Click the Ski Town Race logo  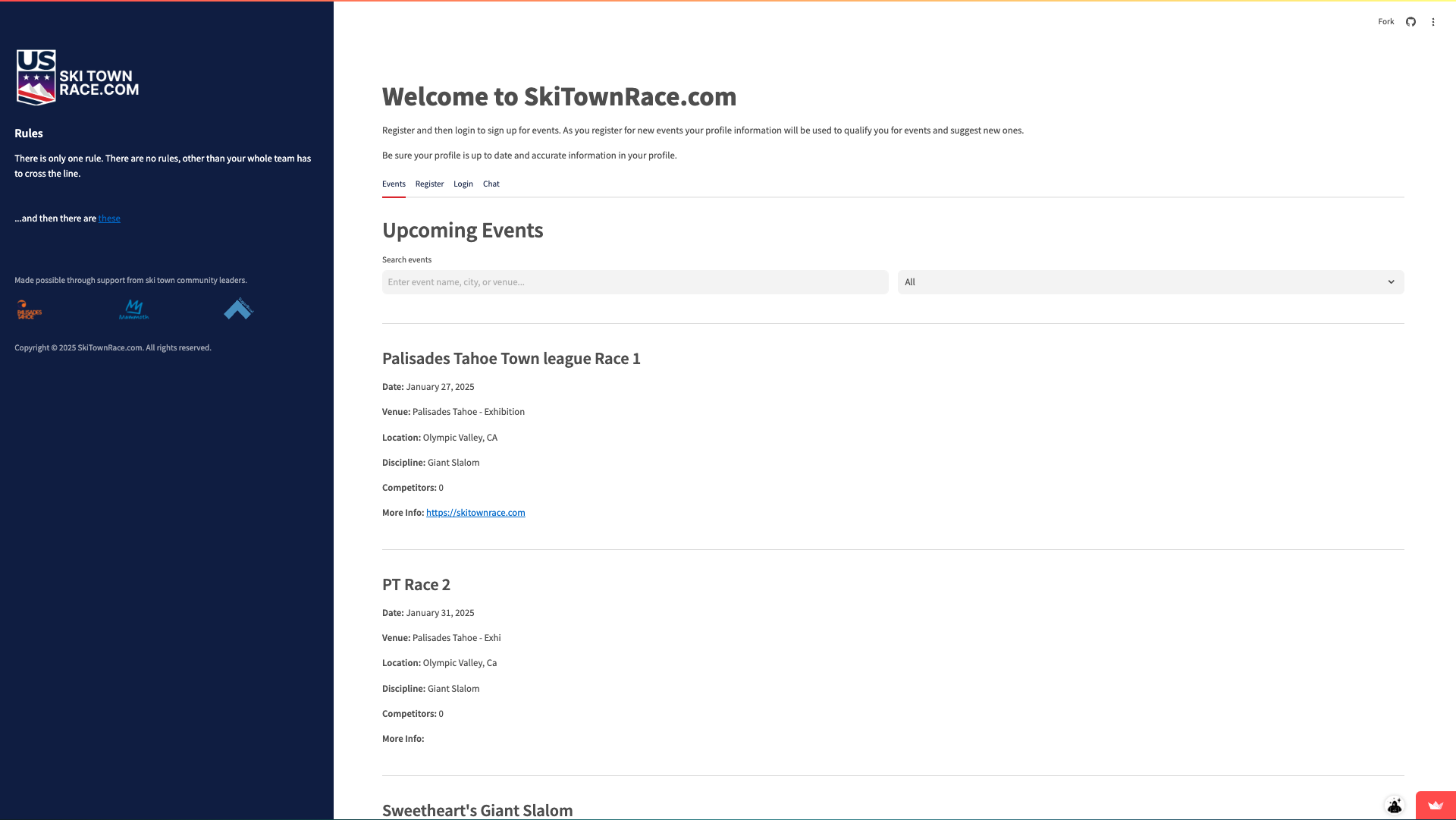pyautogui.click(x=77, y=77)
